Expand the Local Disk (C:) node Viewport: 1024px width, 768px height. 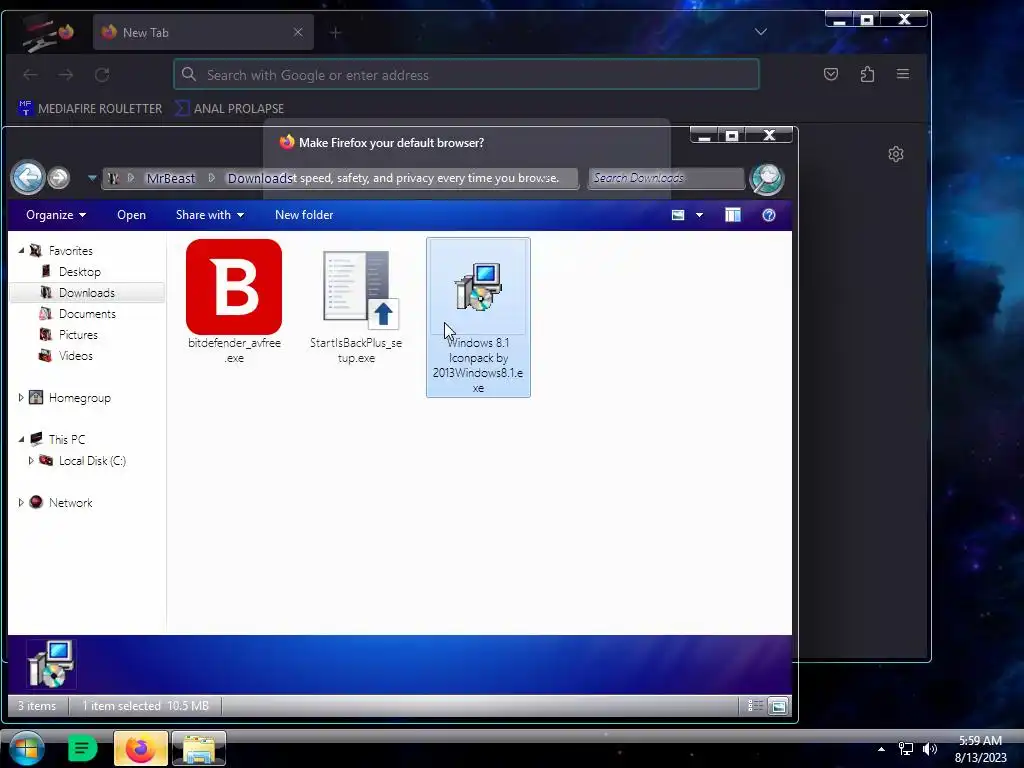click(x=31, y=460)
